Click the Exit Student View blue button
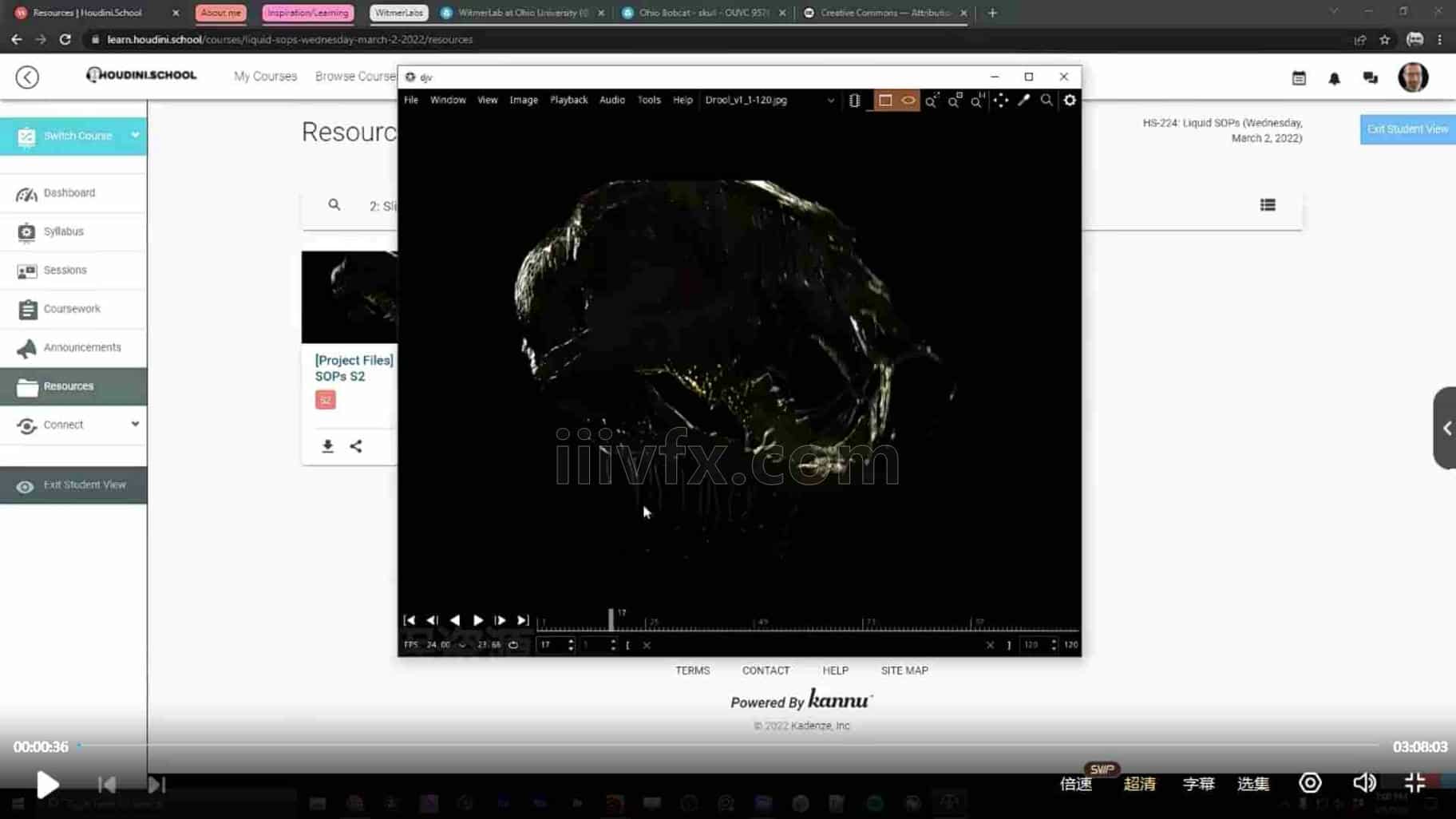Screen dimensions: 1456x819 1407,129
